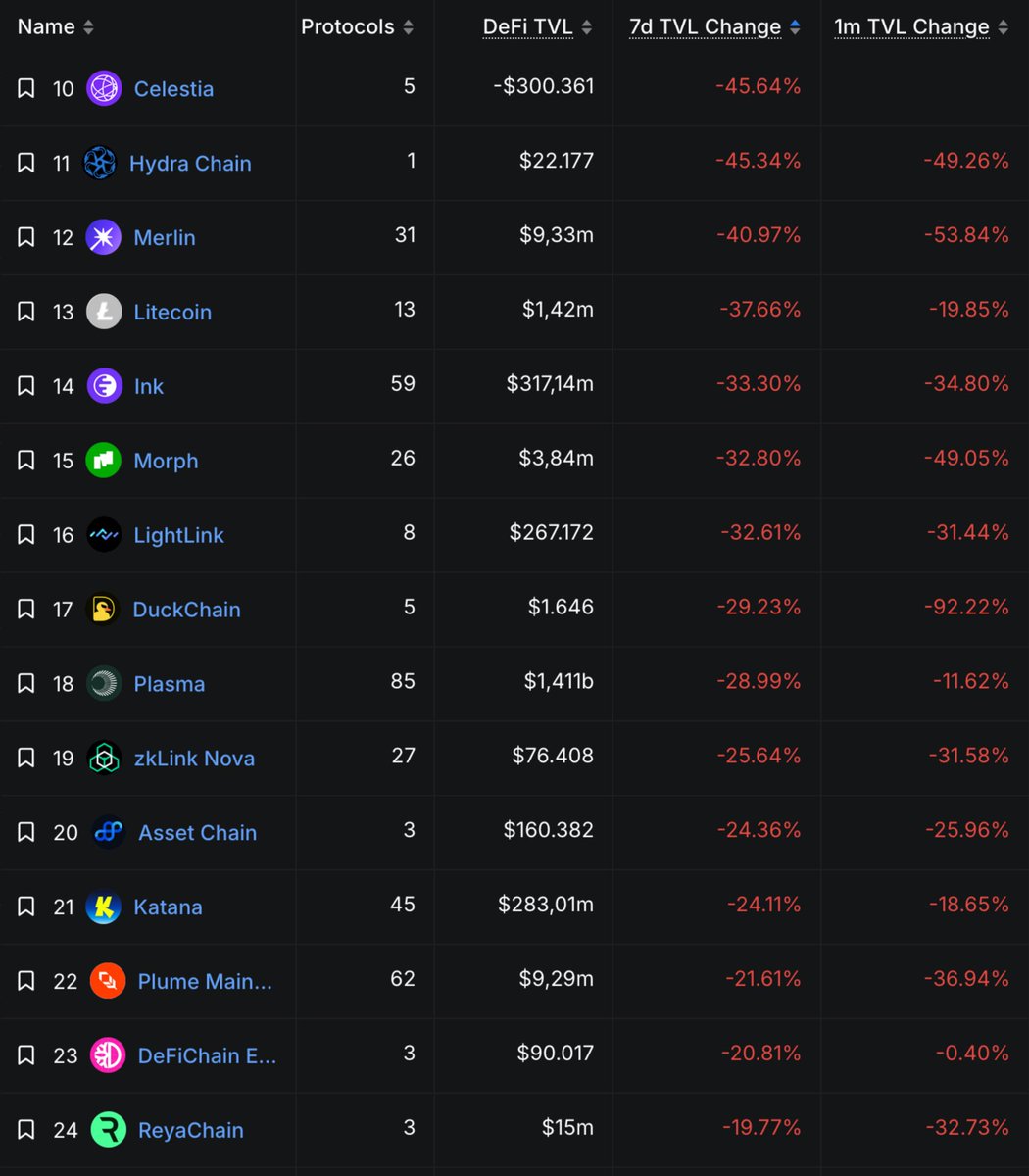Open the LightLink chain link

(178, 535)
